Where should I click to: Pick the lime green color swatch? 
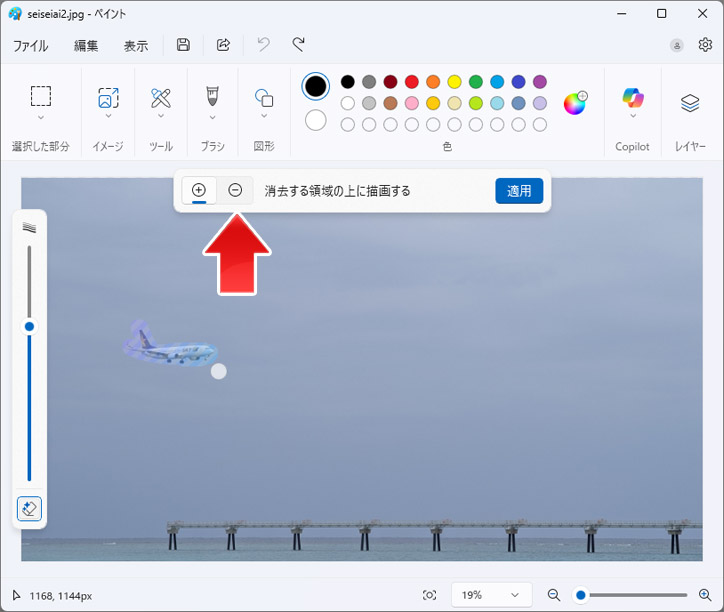pos(476,103)
